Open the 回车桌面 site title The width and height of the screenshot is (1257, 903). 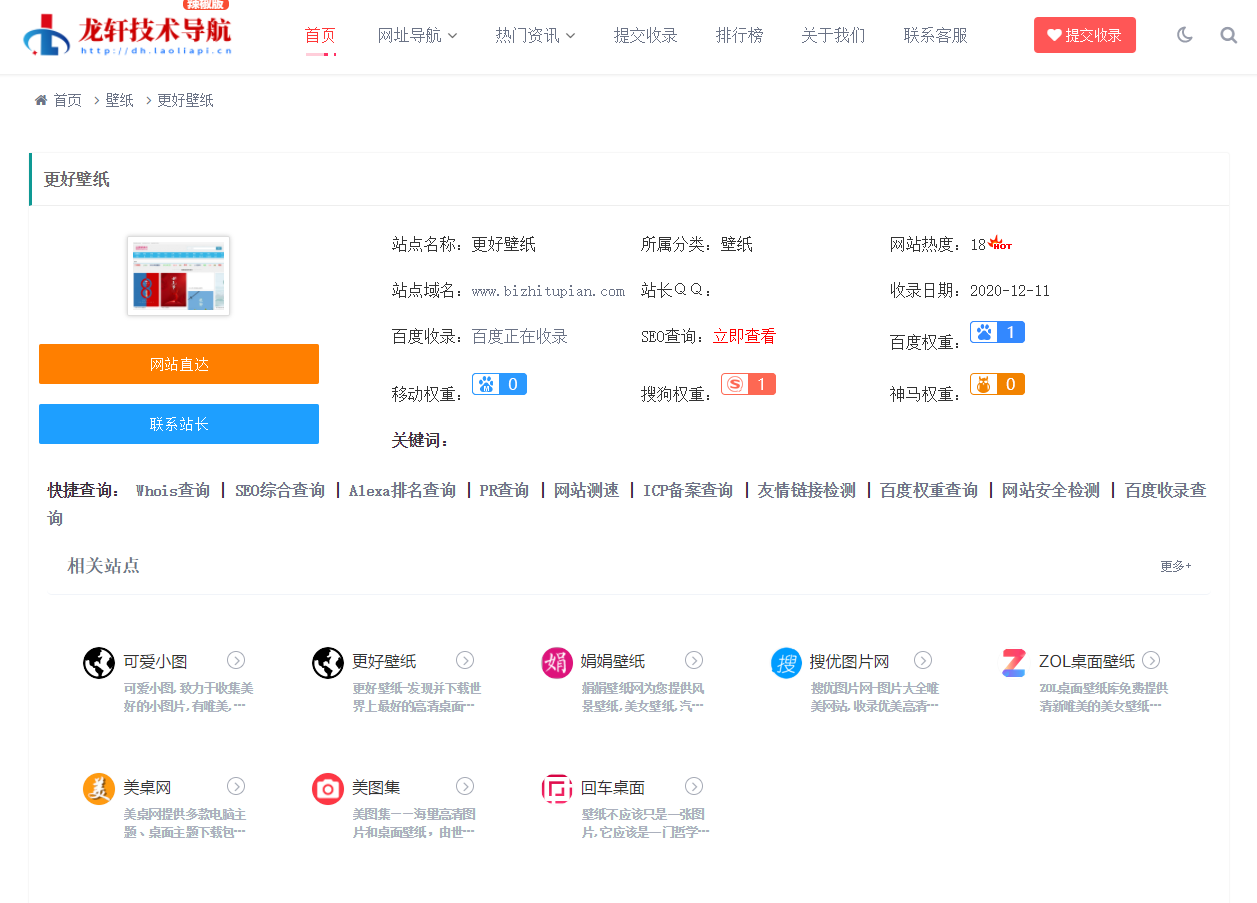point(613,787)
